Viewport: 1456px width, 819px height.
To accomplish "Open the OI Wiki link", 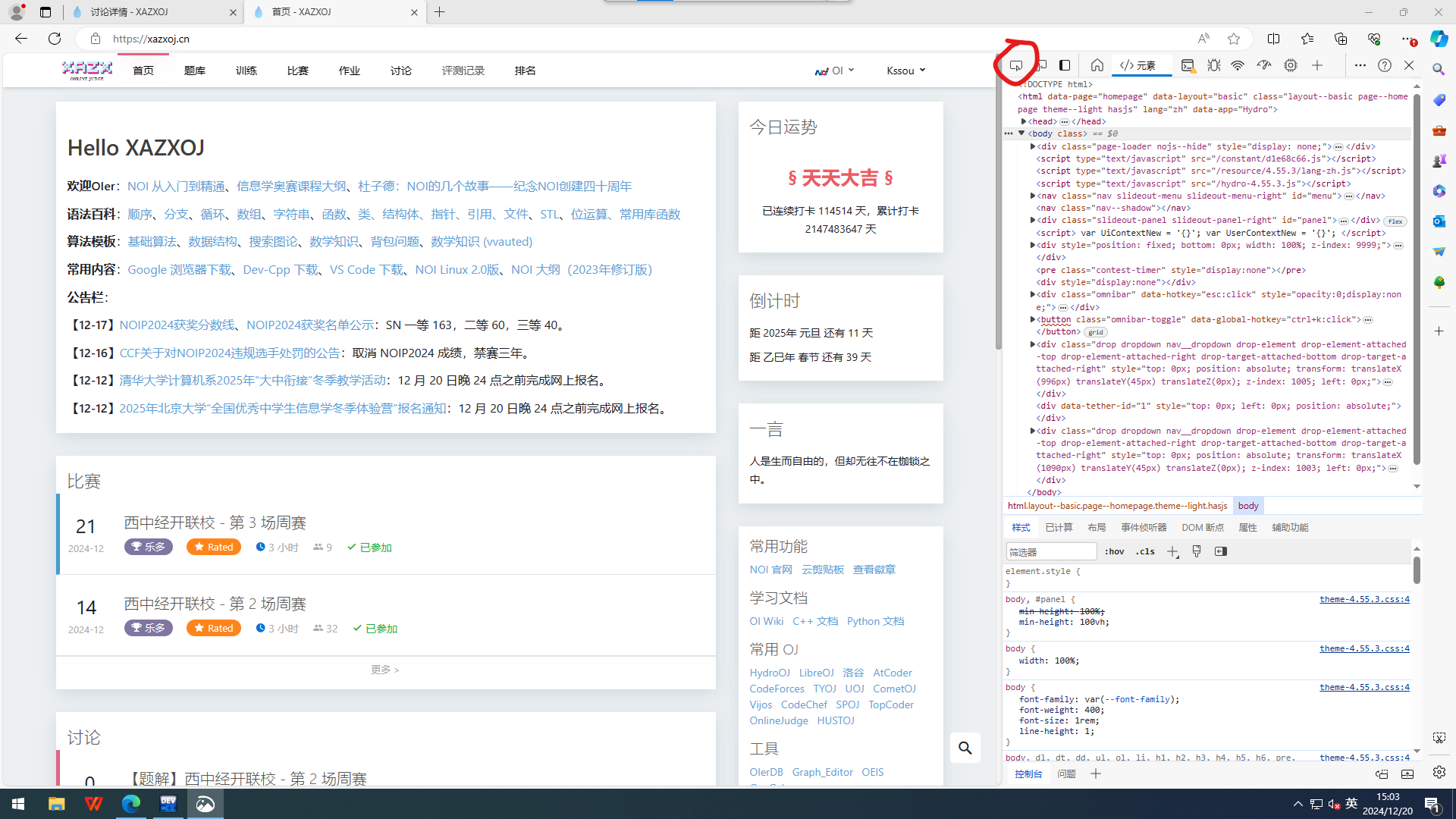I will pos(766,621).
